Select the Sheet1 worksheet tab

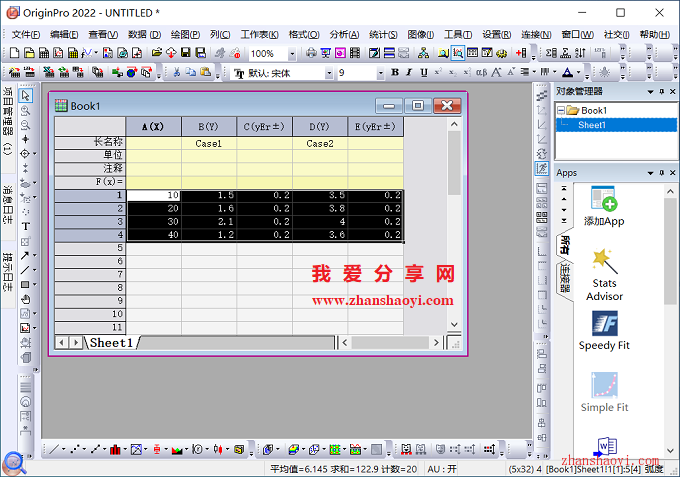(x=111, y=343)
